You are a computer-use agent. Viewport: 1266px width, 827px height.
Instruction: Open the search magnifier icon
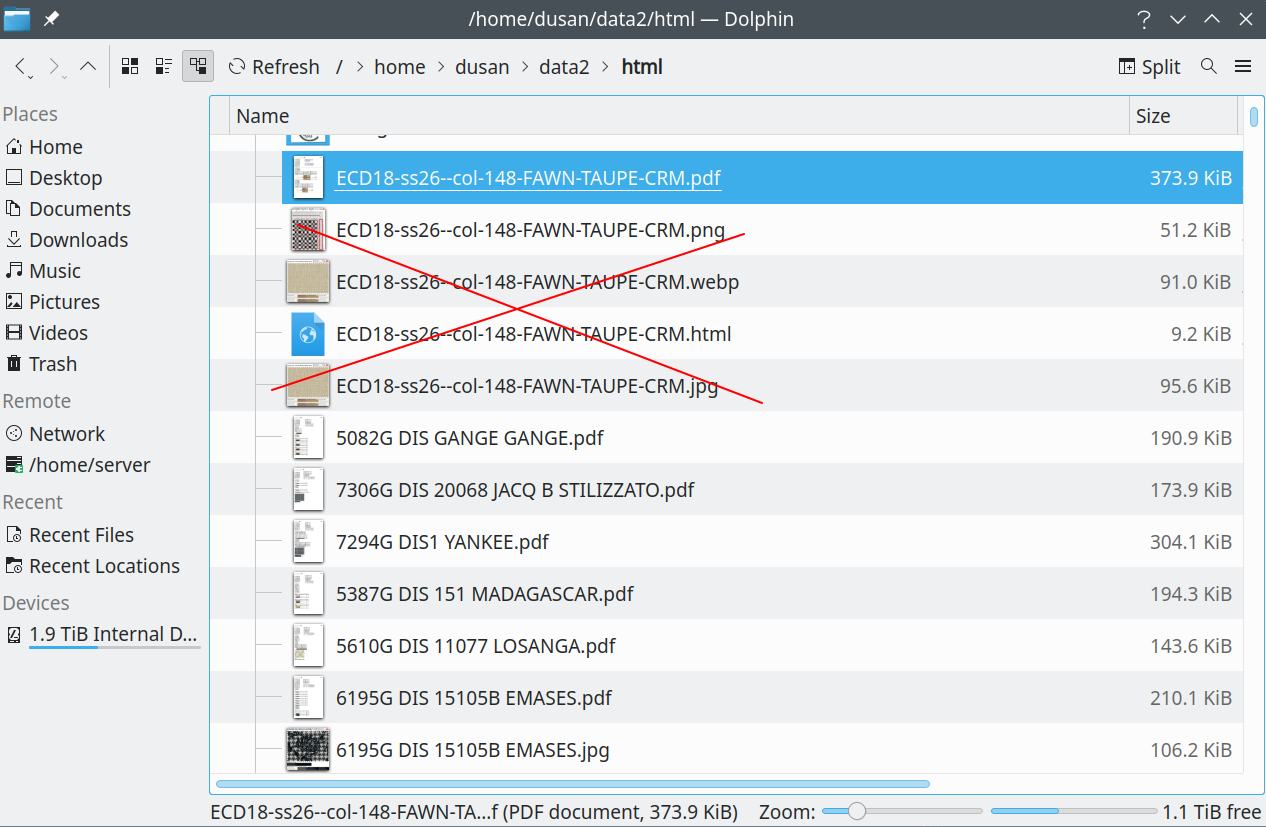pyautogui.click(x=1208, y=67)
